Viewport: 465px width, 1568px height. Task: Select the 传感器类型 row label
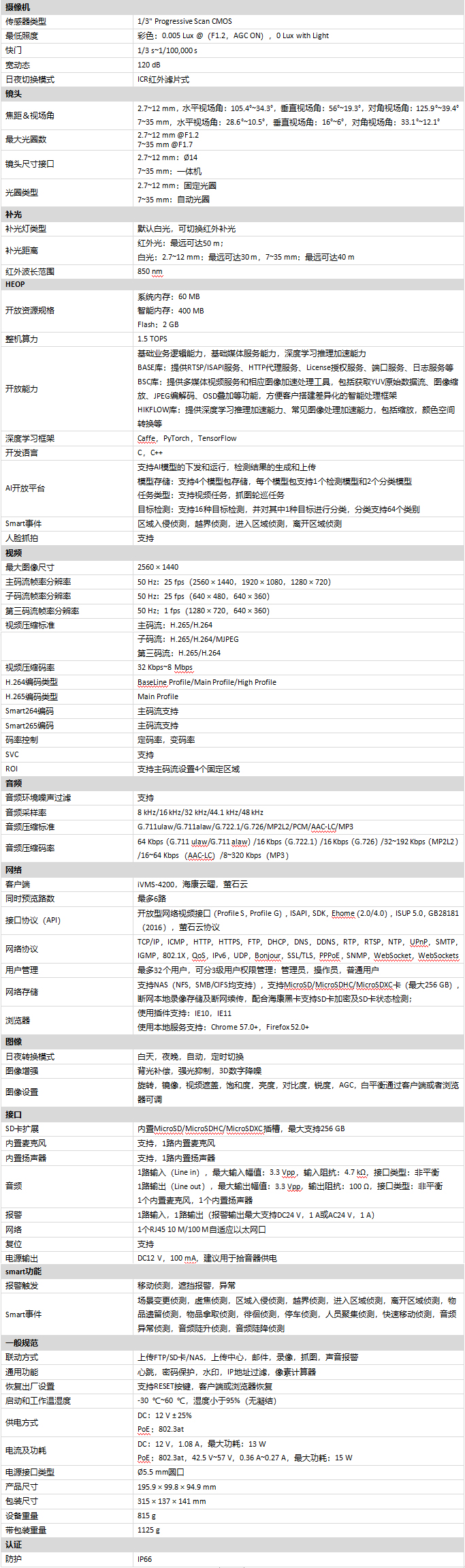[26, 22]
